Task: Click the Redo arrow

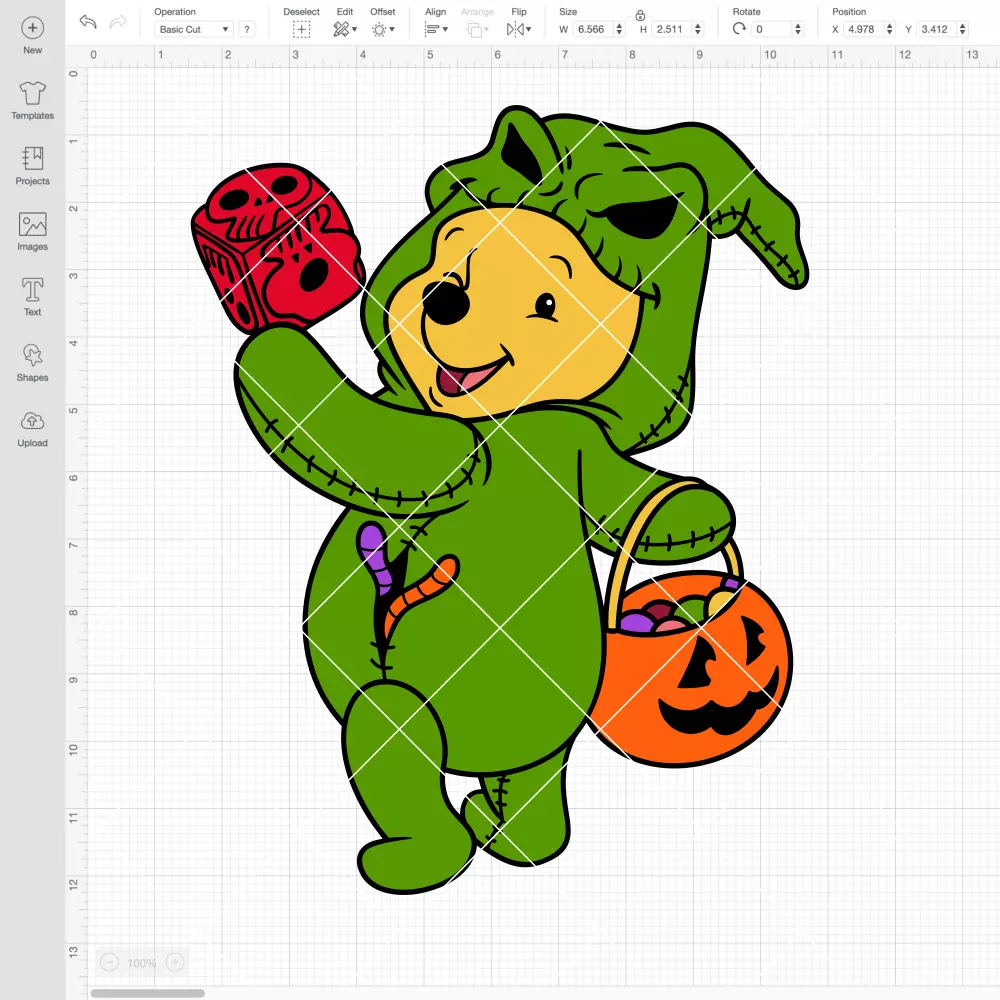Action: click(x=118, y=22)
